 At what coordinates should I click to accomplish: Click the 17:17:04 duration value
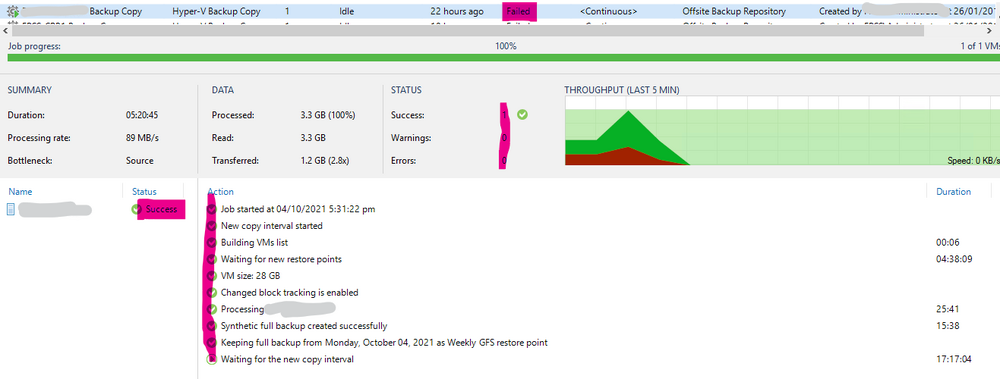953,360
